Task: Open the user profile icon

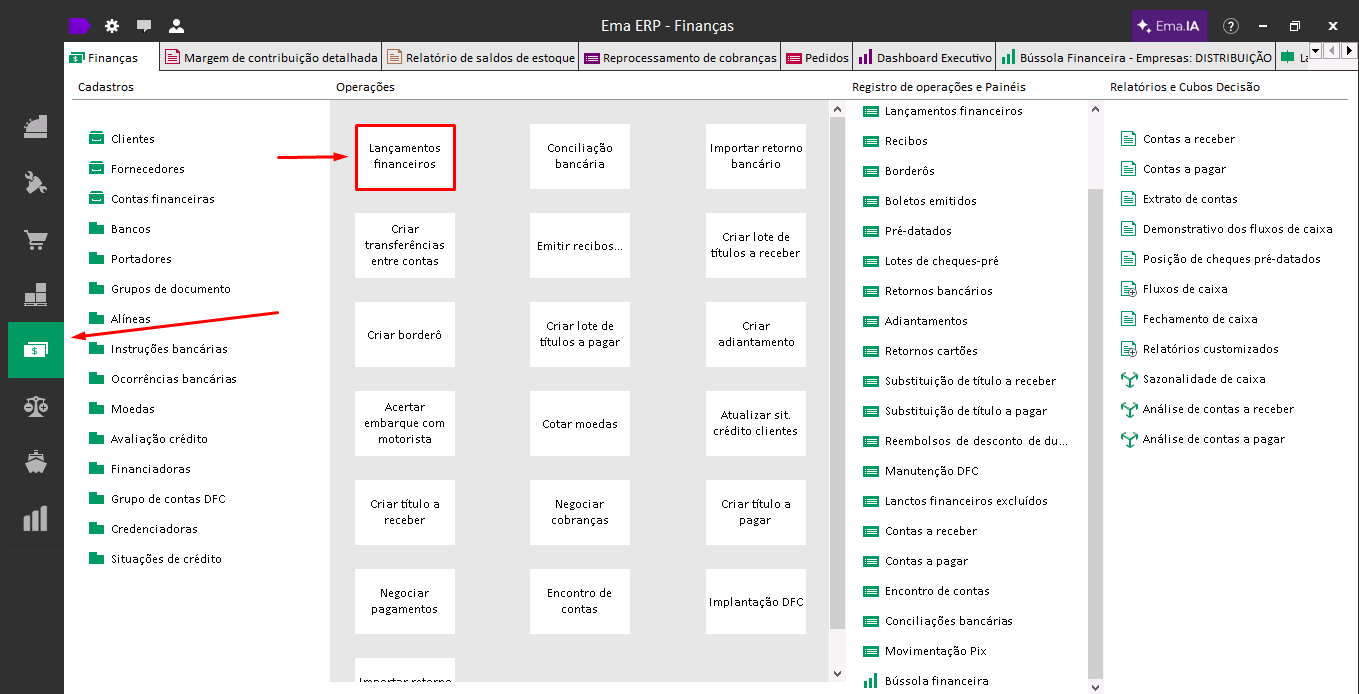Action: click(176, 26)
